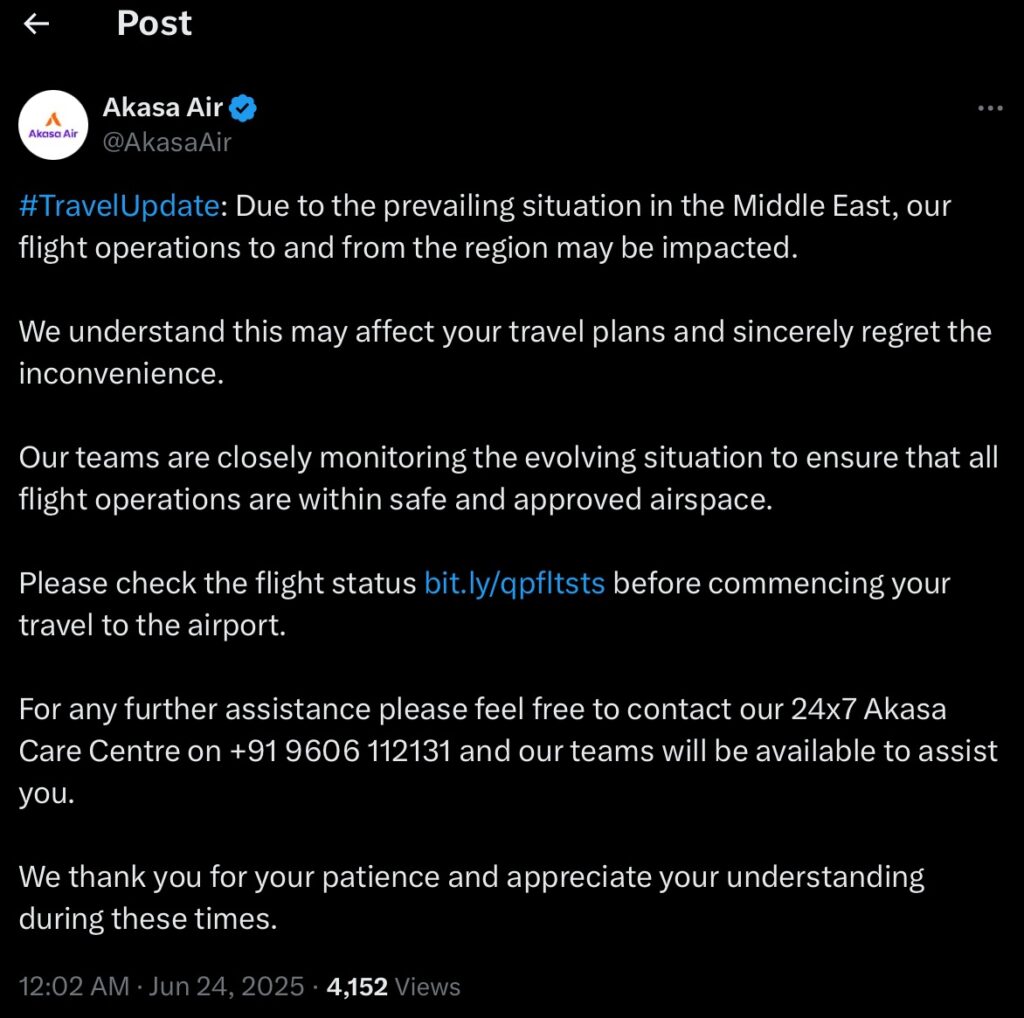Open the 4,152 view count
The image size is (1024, 1018).
click(357, 986)
